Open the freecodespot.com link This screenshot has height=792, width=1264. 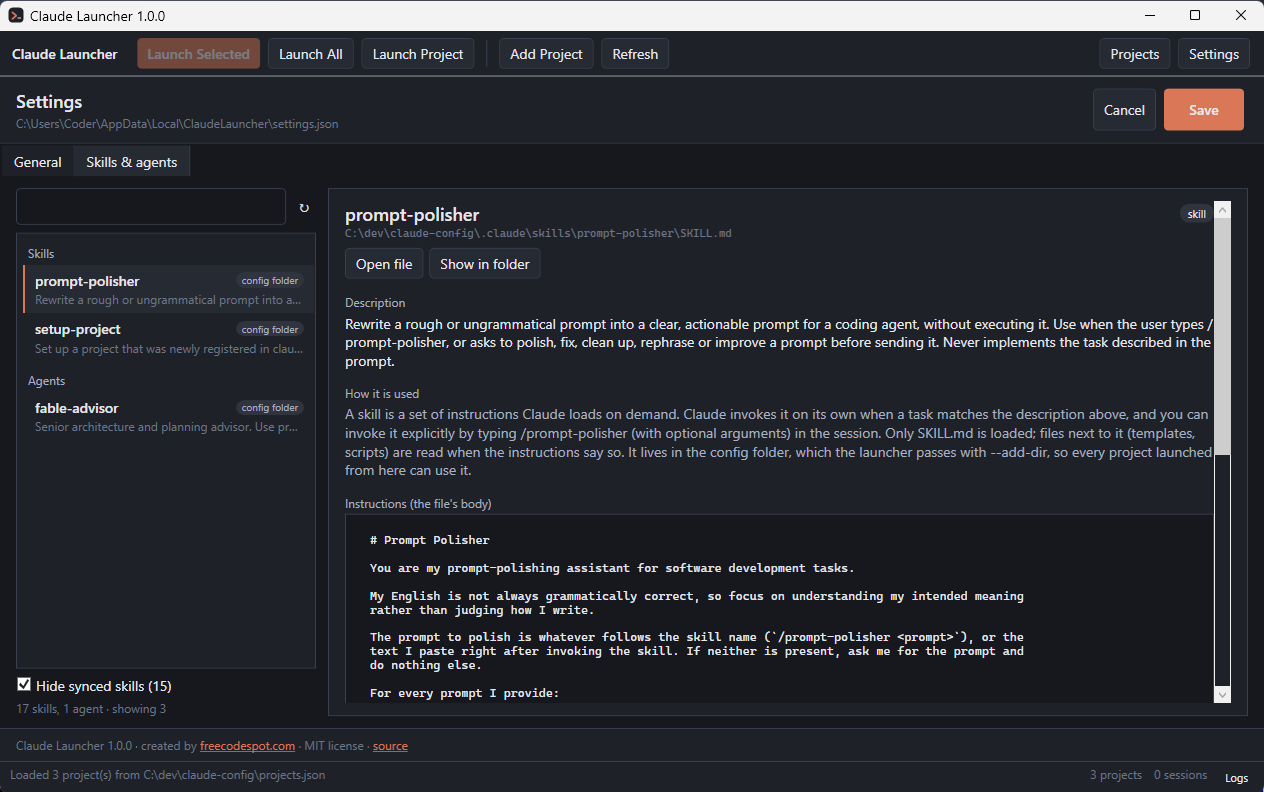(x=248, y=745)
